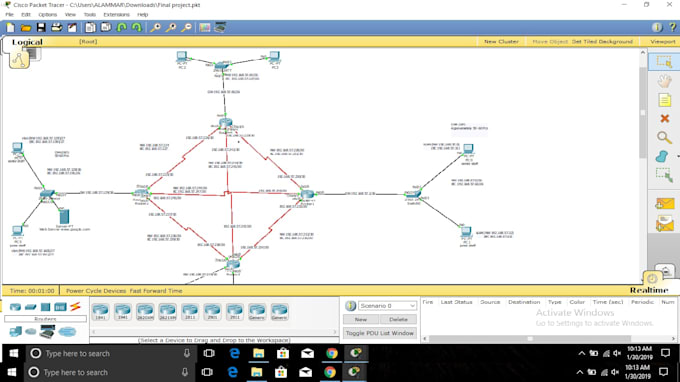Image resolution: width=680 pixels, height=382 pixels.
Task: Choose the Move Layout hand tool
Action: click(x=664, y=81)
